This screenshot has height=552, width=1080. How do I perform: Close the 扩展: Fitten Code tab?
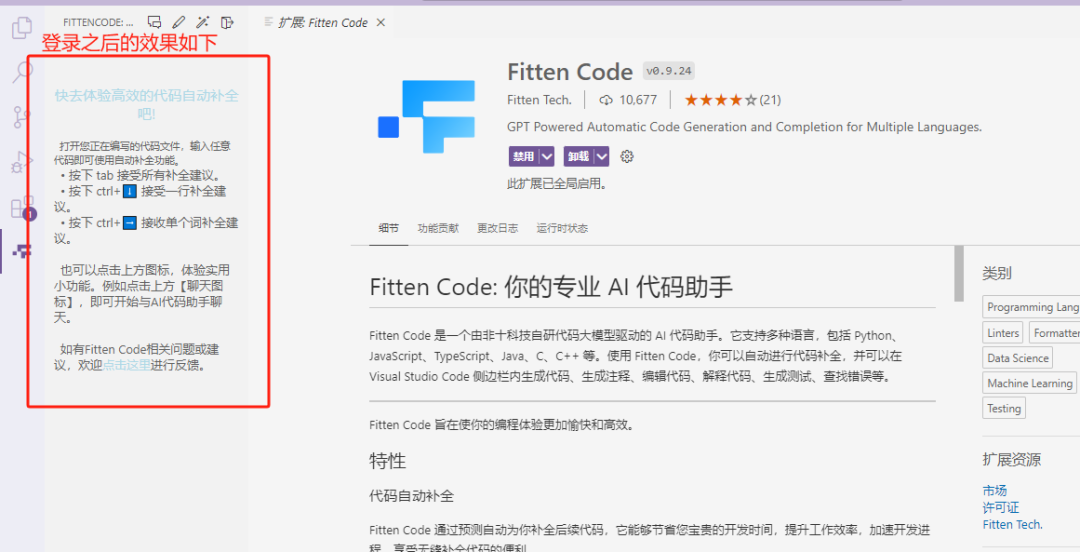point(381,23)
